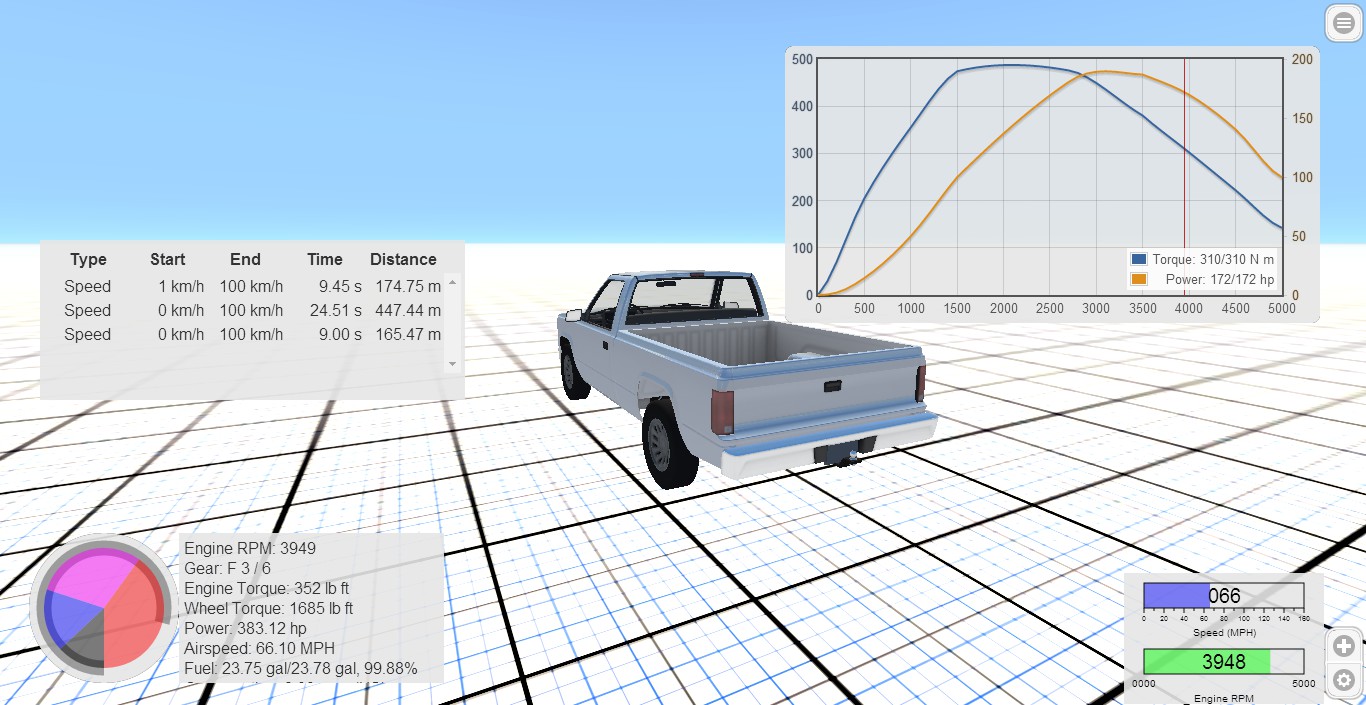This screenshot has width=1366, height=705.
Task: Click the Wheel Torque: 1685 lb ft line
Action: pyautogui.click(x=269, y=608)
